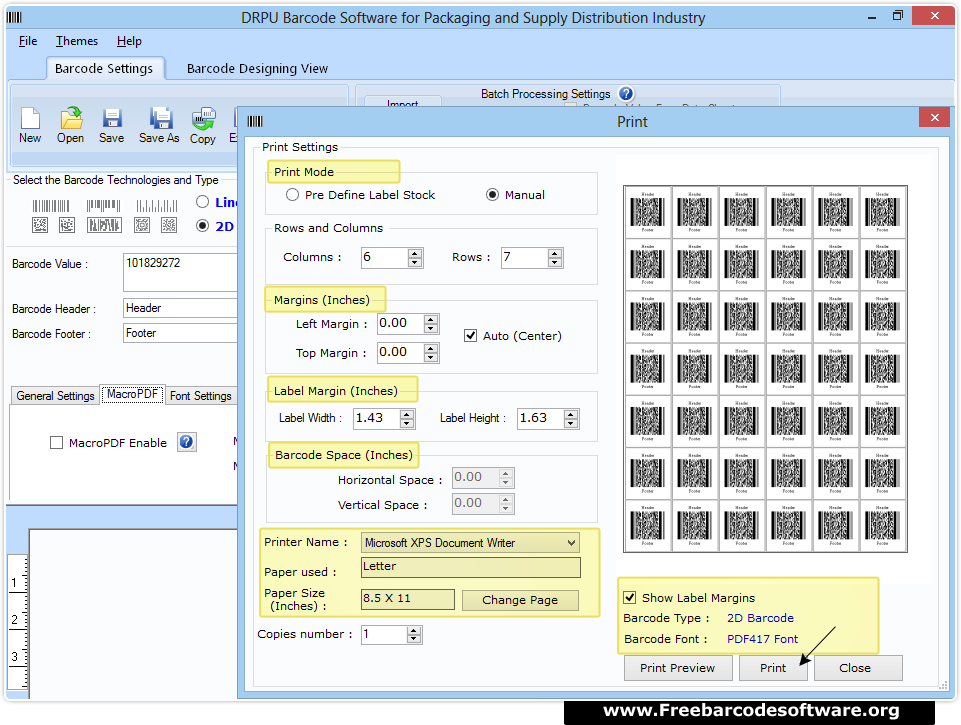Viewport: 961px width, 725px height.
Task: Decrease the Label Height value
Action: 571,423
